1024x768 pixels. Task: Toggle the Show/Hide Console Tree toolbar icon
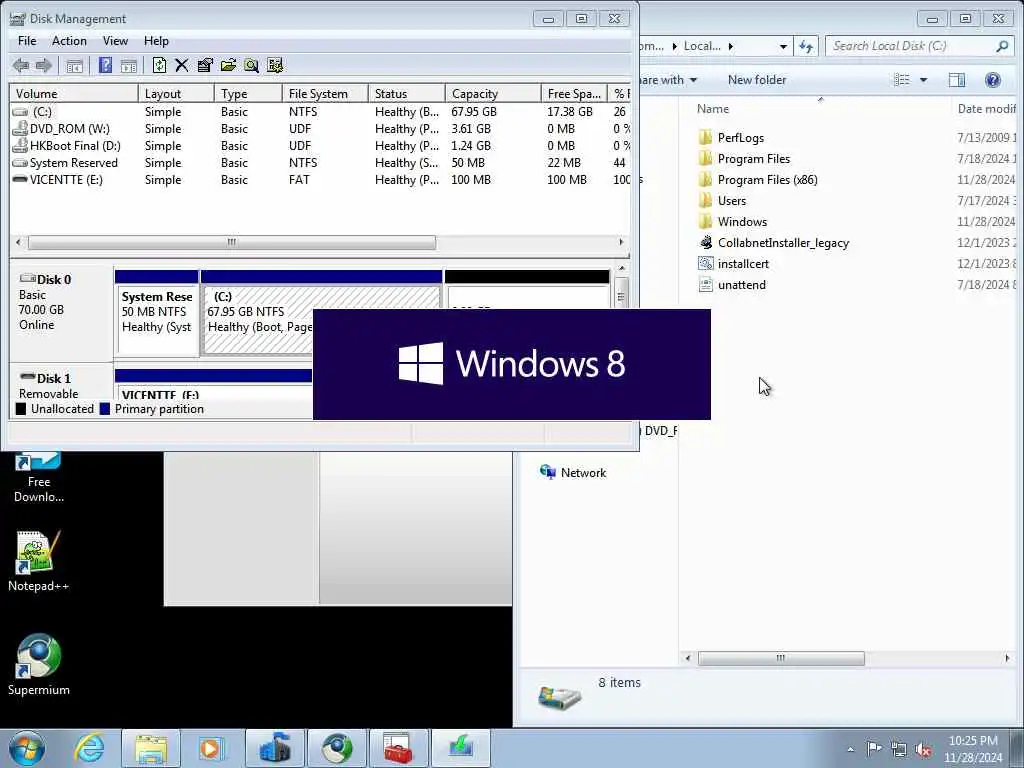pyautogui.click(x=74, y=65)
